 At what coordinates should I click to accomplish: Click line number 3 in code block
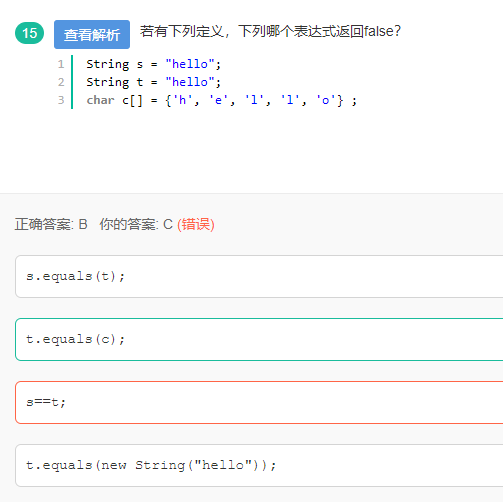pyautogui.click(x=61, y=100)
